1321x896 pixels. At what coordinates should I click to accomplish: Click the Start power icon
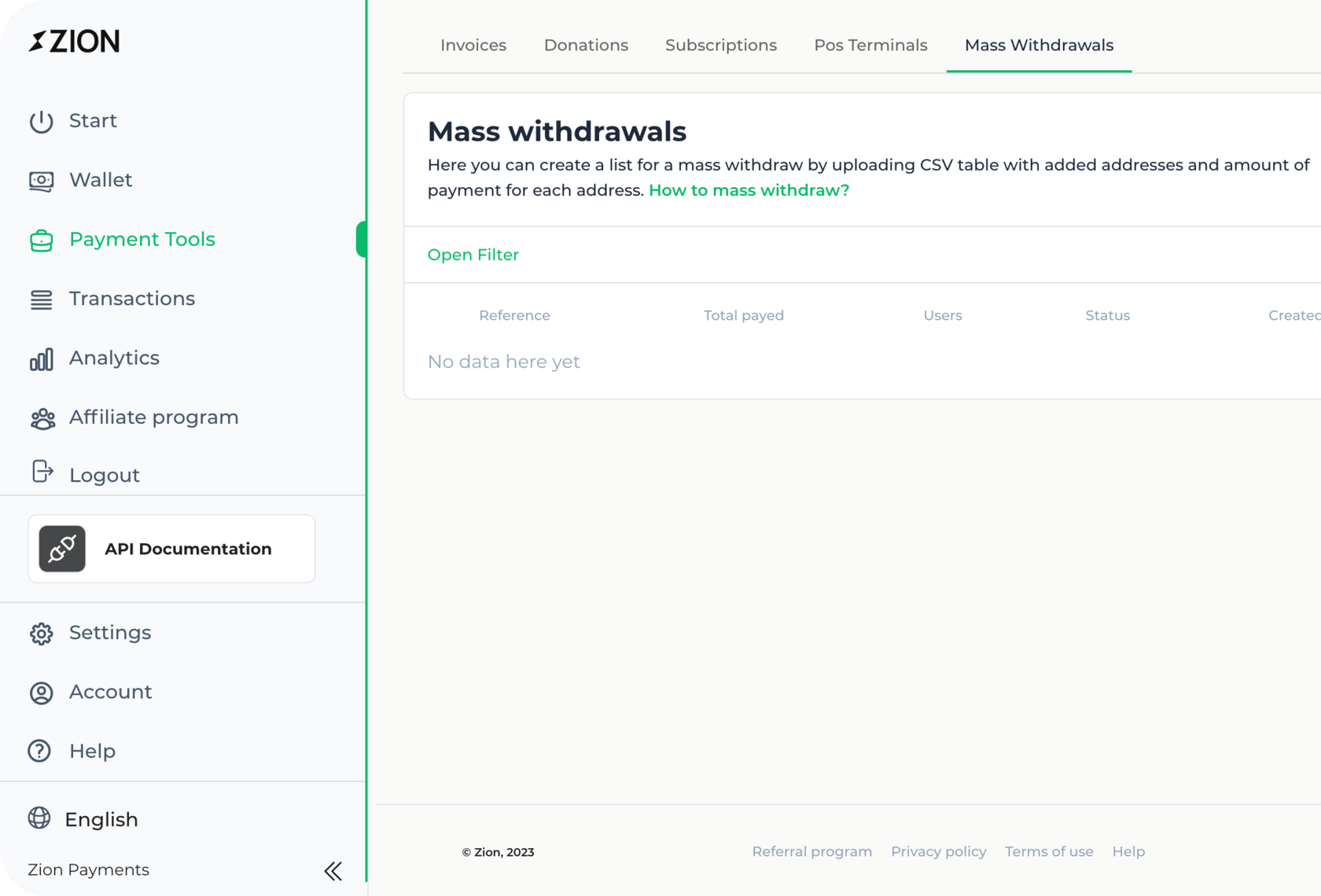pos(41,121)
